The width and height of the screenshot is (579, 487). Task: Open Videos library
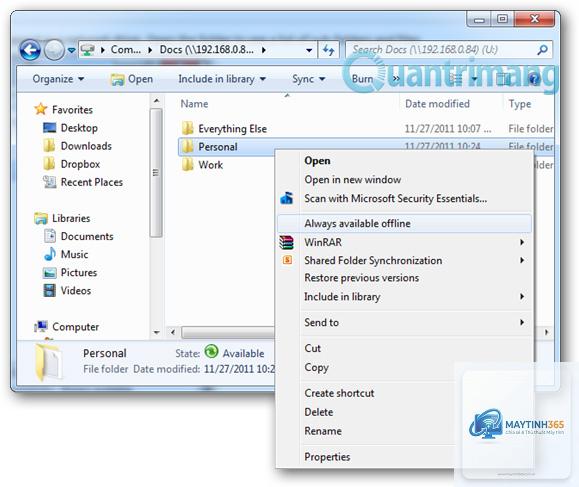[x=76, y=291]
